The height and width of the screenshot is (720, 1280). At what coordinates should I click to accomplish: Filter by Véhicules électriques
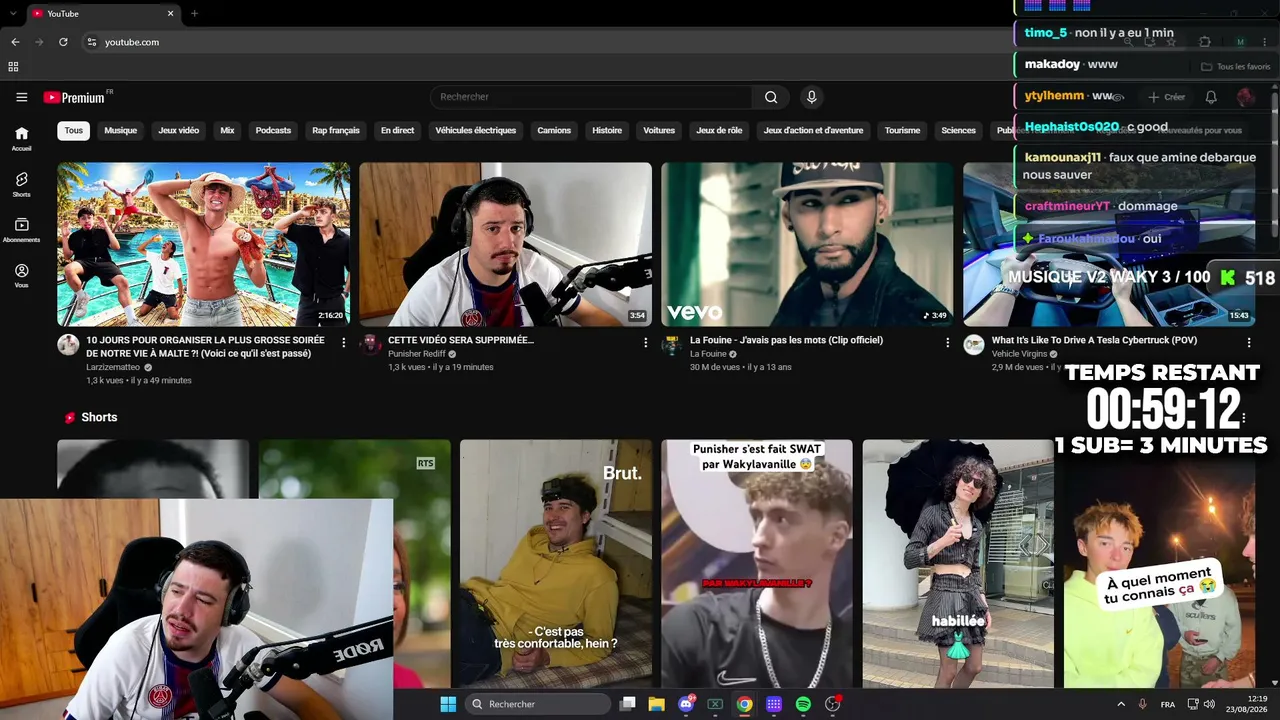point(476,130)
